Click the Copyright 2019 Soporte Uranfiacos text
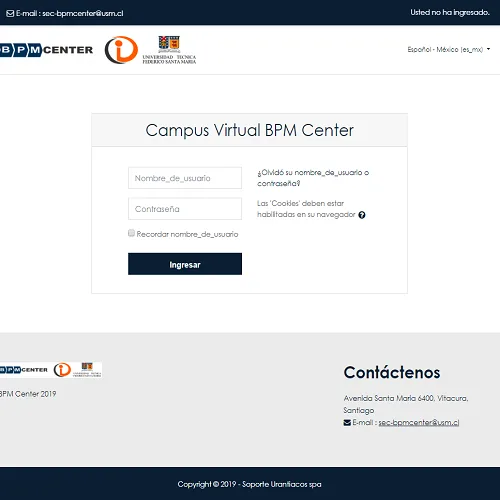 click(249, 484)
